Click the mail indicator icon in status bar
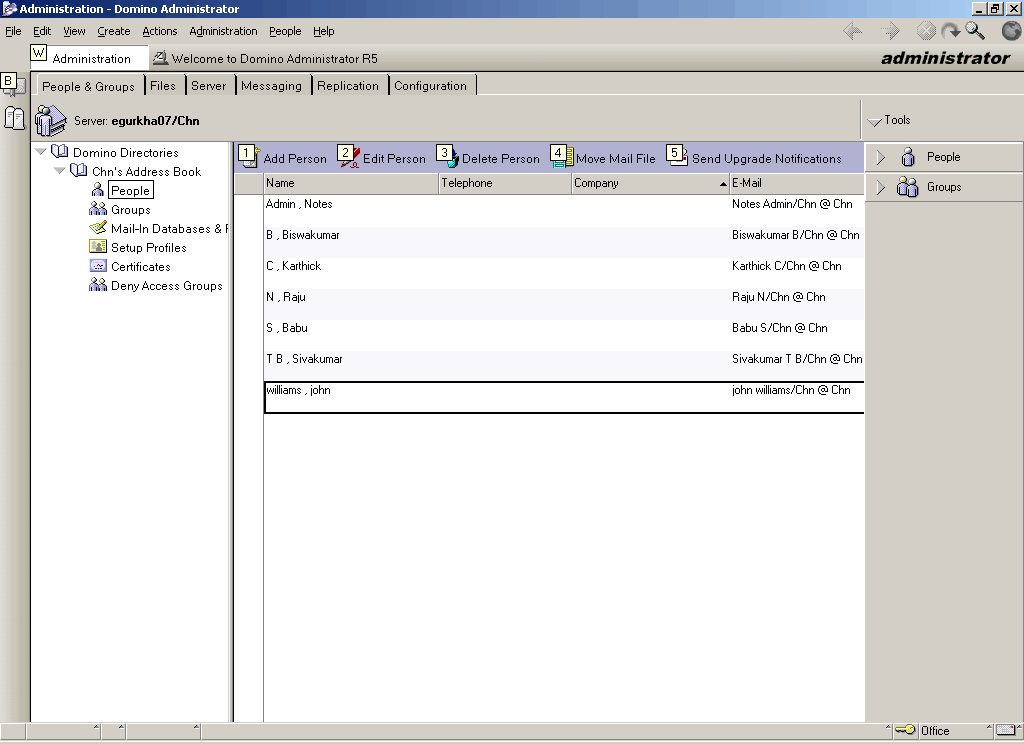This screenshot has width=1024, height=744. (x=1006, y=730)
